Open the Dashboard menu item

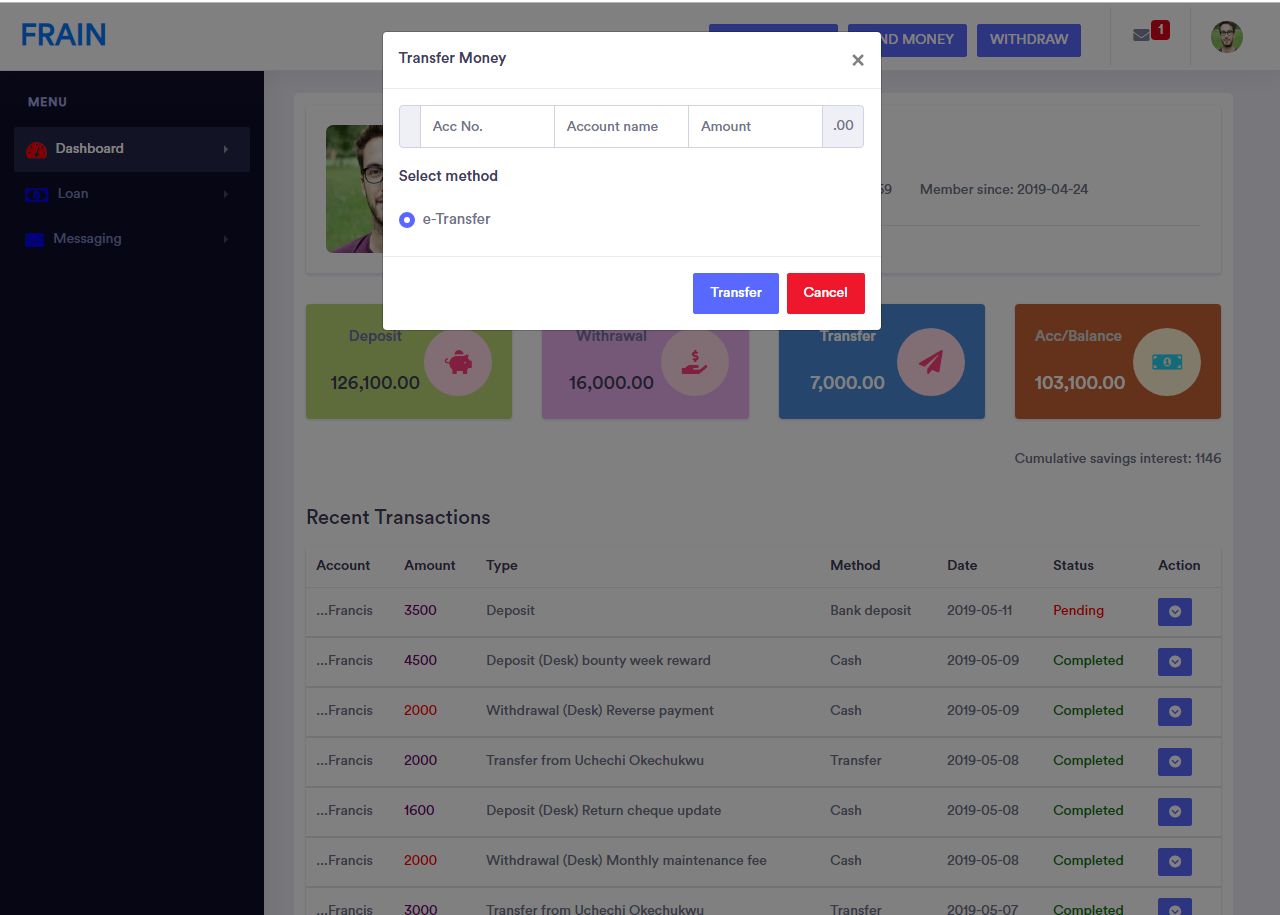click(x=89, y=147)
